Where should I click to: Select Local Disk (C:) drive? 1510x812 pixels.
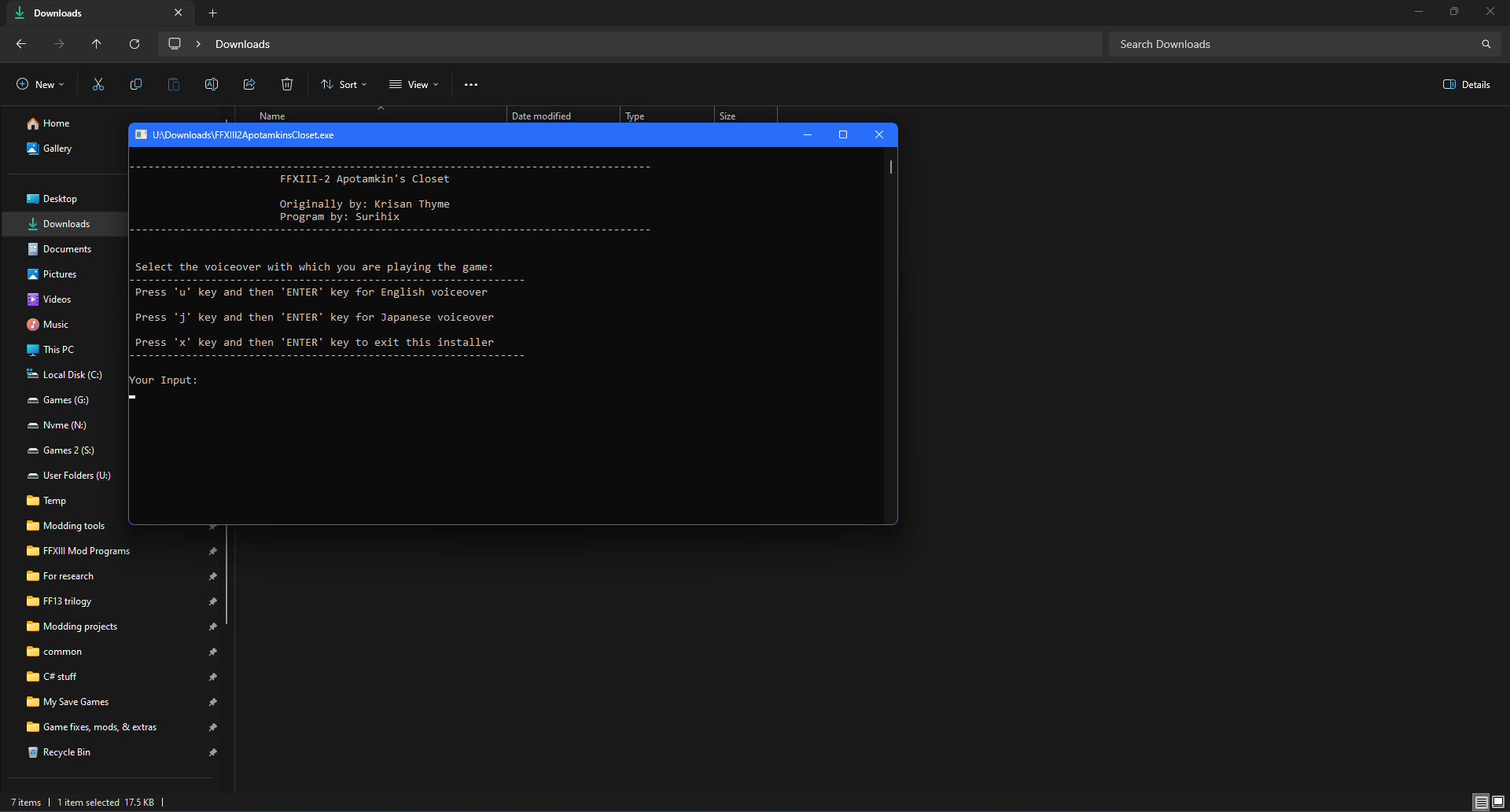tap(72, 375)
